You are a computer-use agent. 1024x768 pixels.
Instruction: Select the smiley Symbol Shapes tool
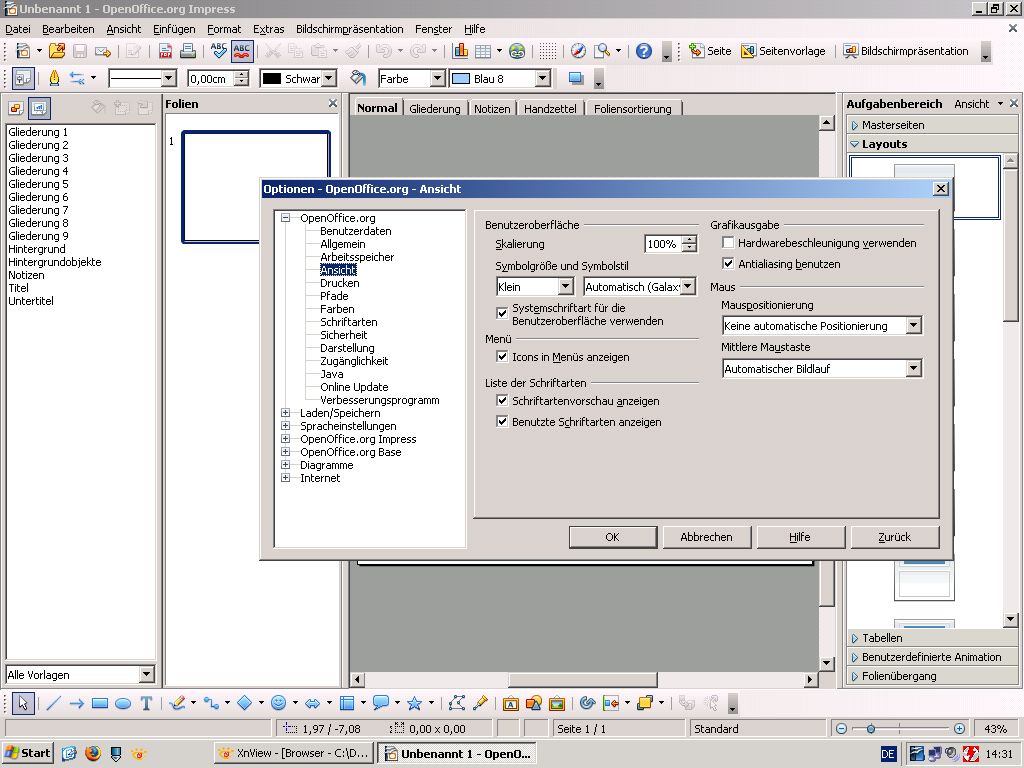pos(279,703)
